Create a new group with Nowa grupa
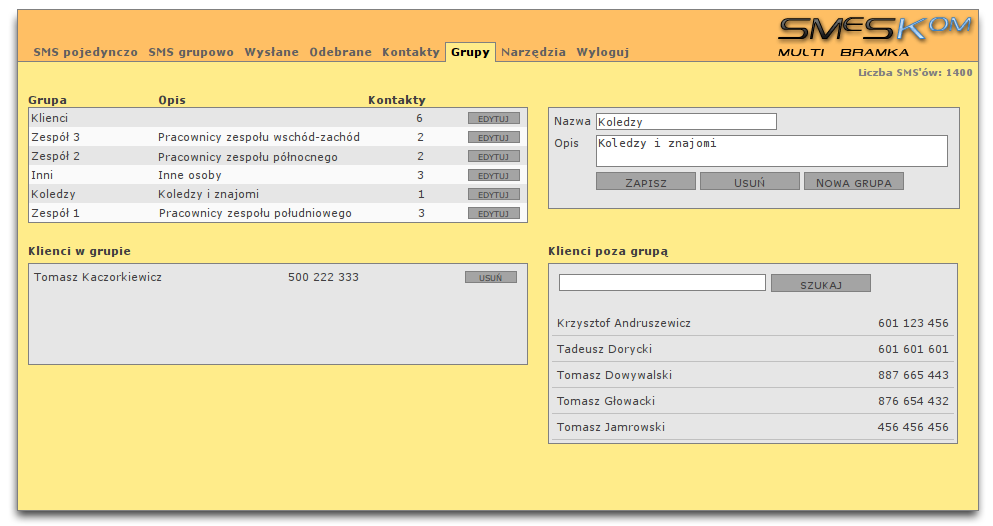The image size is (993, 526). click(x=853, y=182)
